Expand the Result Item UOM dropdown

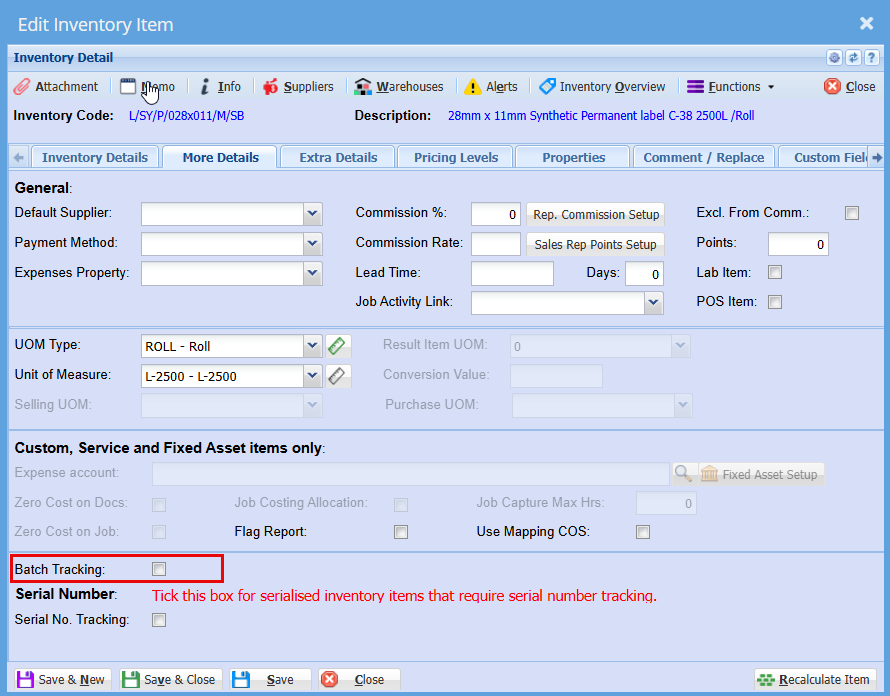pos(680,346)
